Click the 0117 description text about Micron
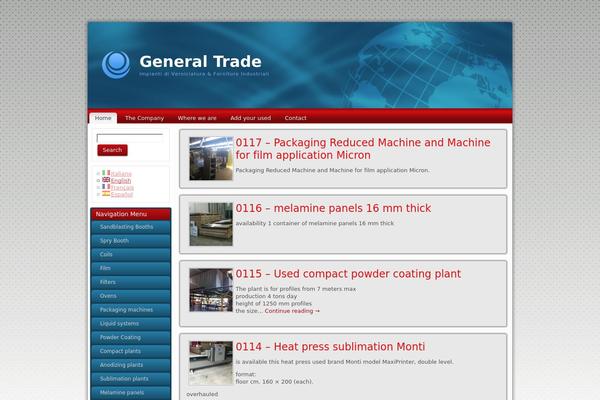Image resolution: width=600 pixels, height=400 pixels. 333,170
